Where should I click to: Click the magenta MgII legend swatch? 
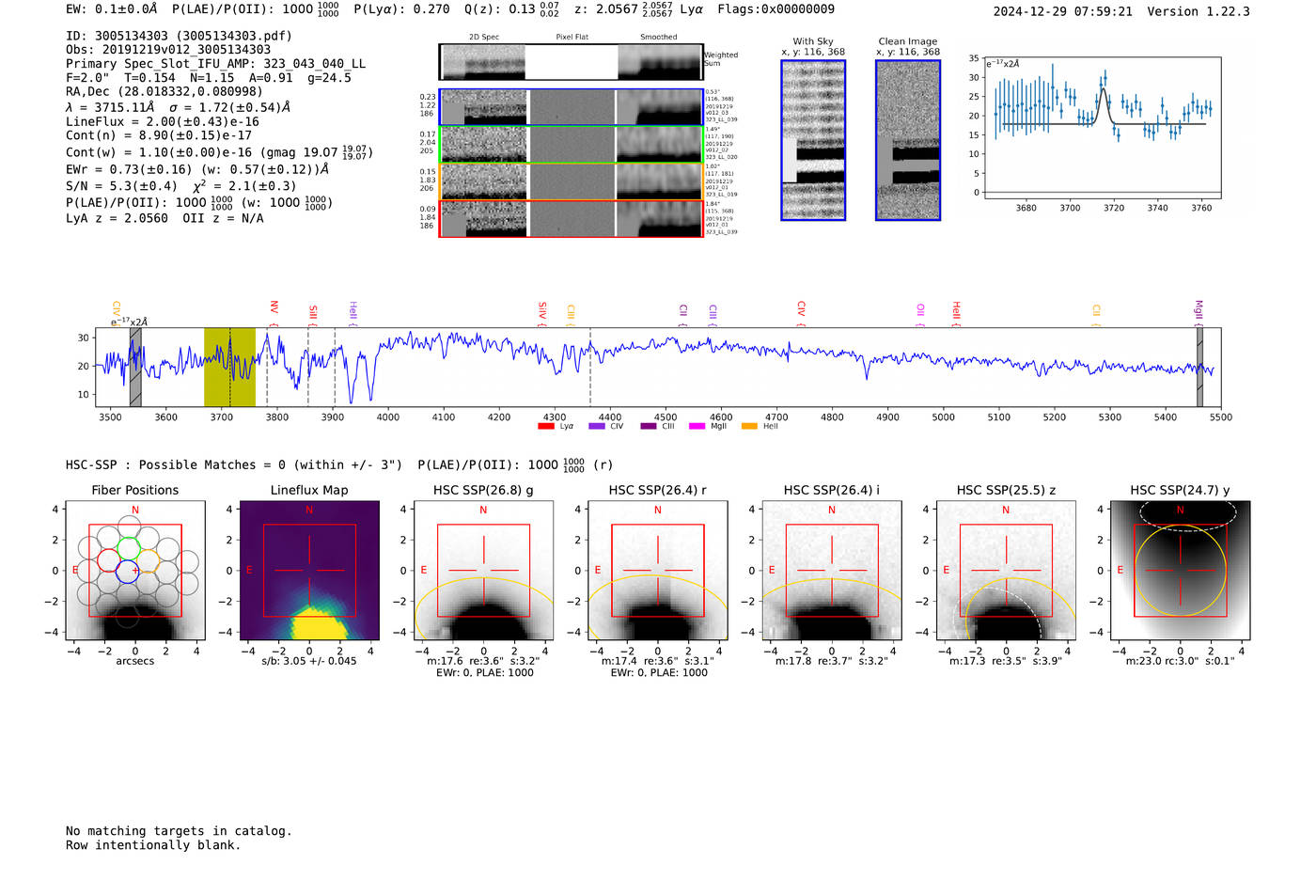click(697, 427)
